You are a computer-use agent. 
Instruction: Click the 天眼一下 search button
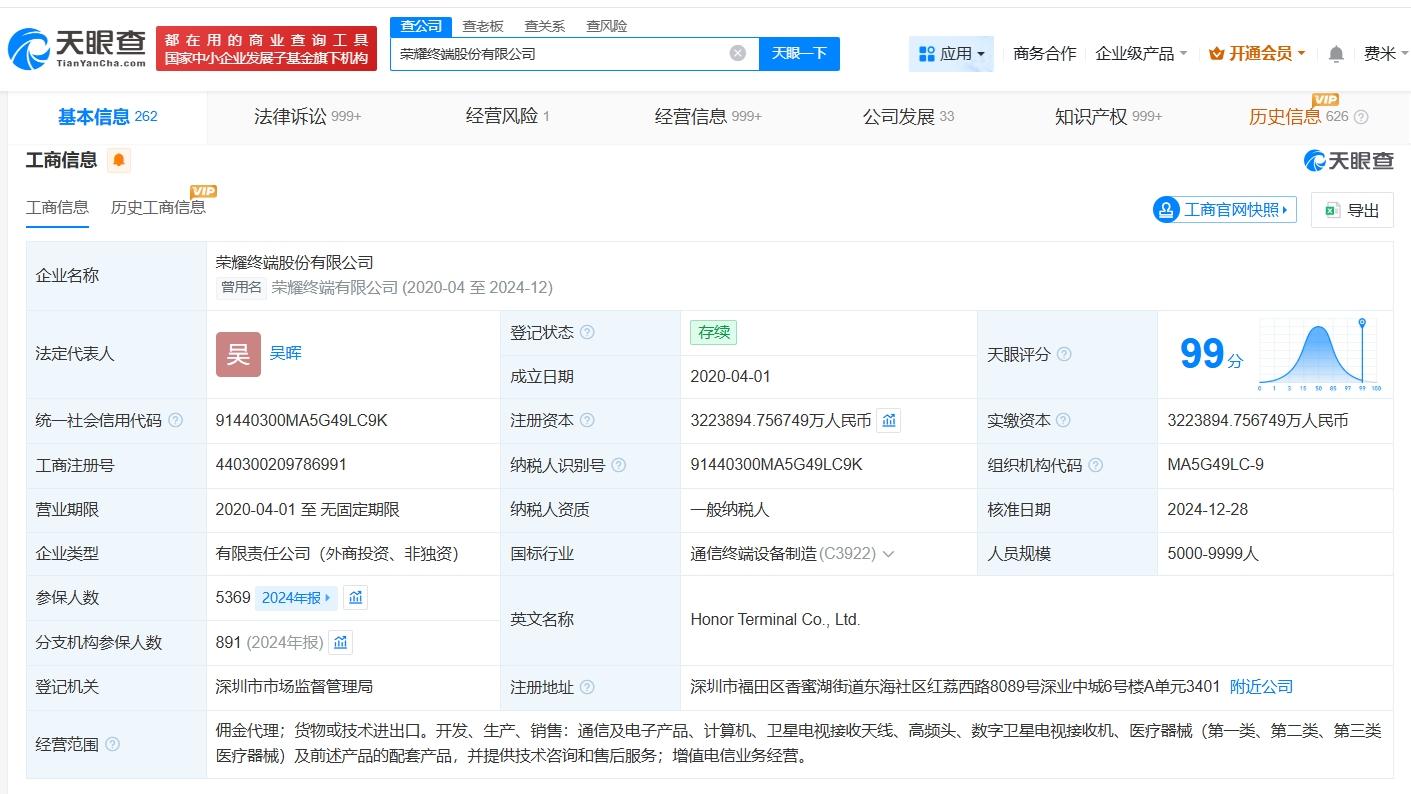click(x=799, y=53)
